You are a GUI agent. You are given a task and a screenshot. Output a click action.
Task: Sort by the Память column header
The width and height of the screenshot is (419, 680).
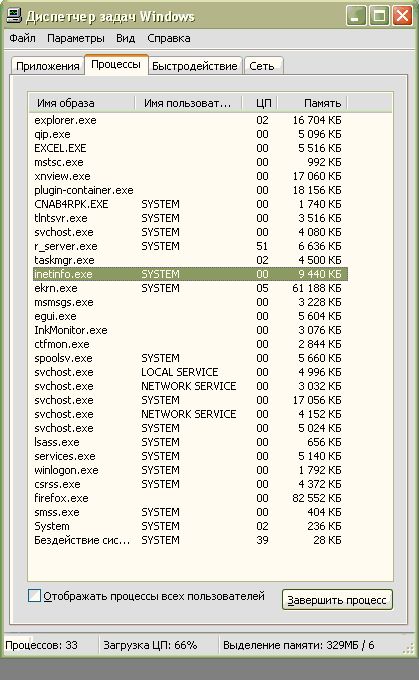[312, 103]
